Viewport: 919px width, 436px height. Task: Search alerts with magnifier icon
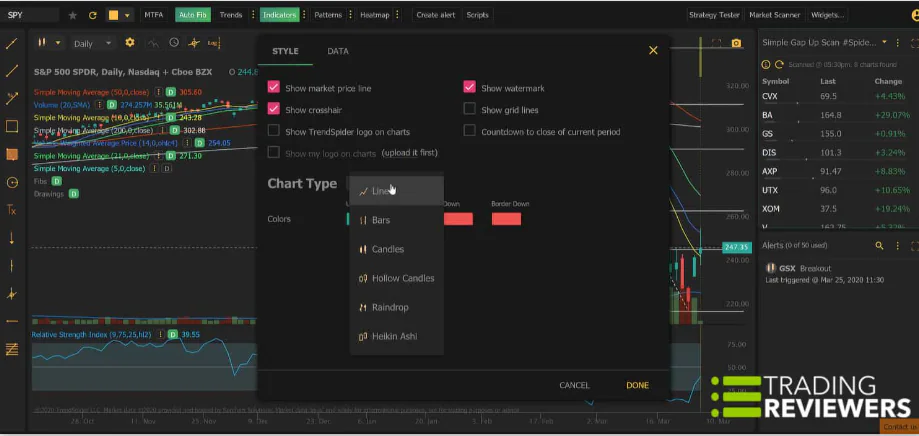[x=879, y=246]
